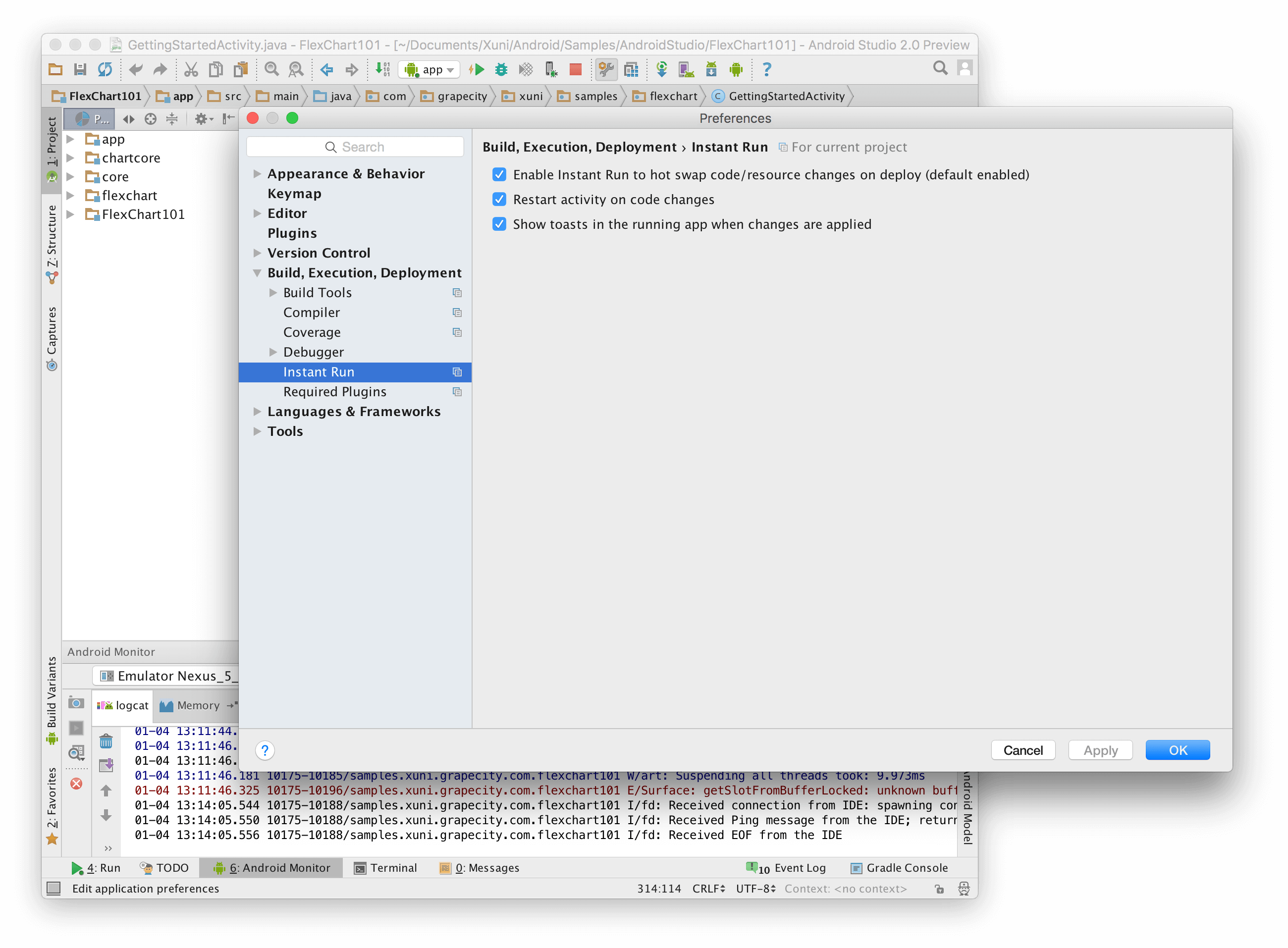Expand the Debugger subsection

273,352
